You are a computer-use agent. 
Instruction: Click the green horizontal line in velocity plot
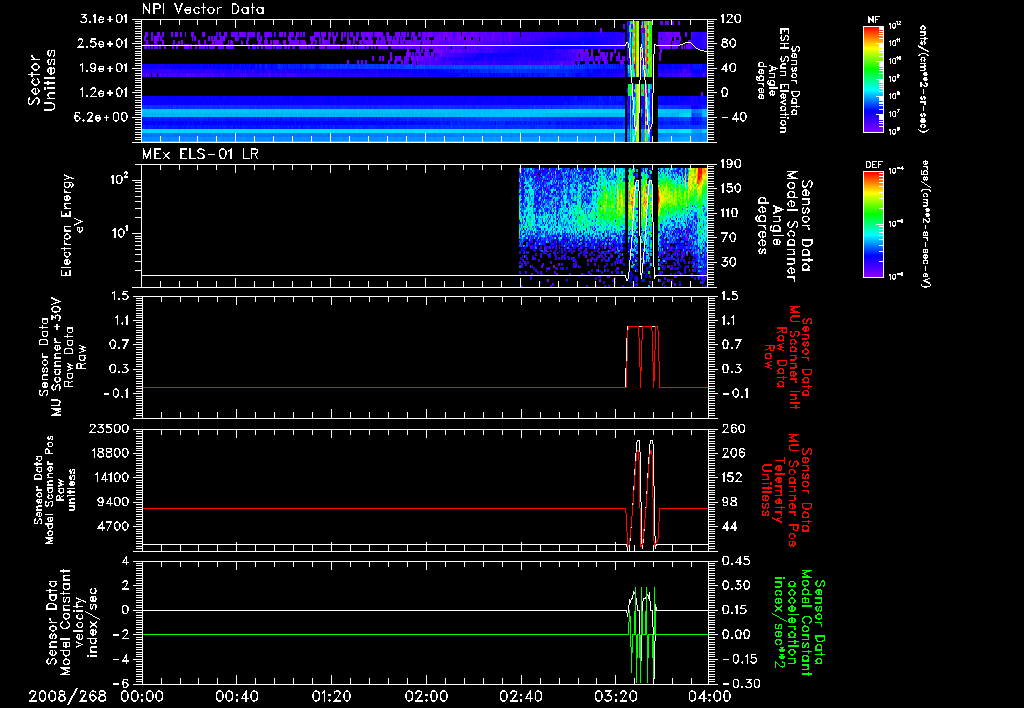380,634
